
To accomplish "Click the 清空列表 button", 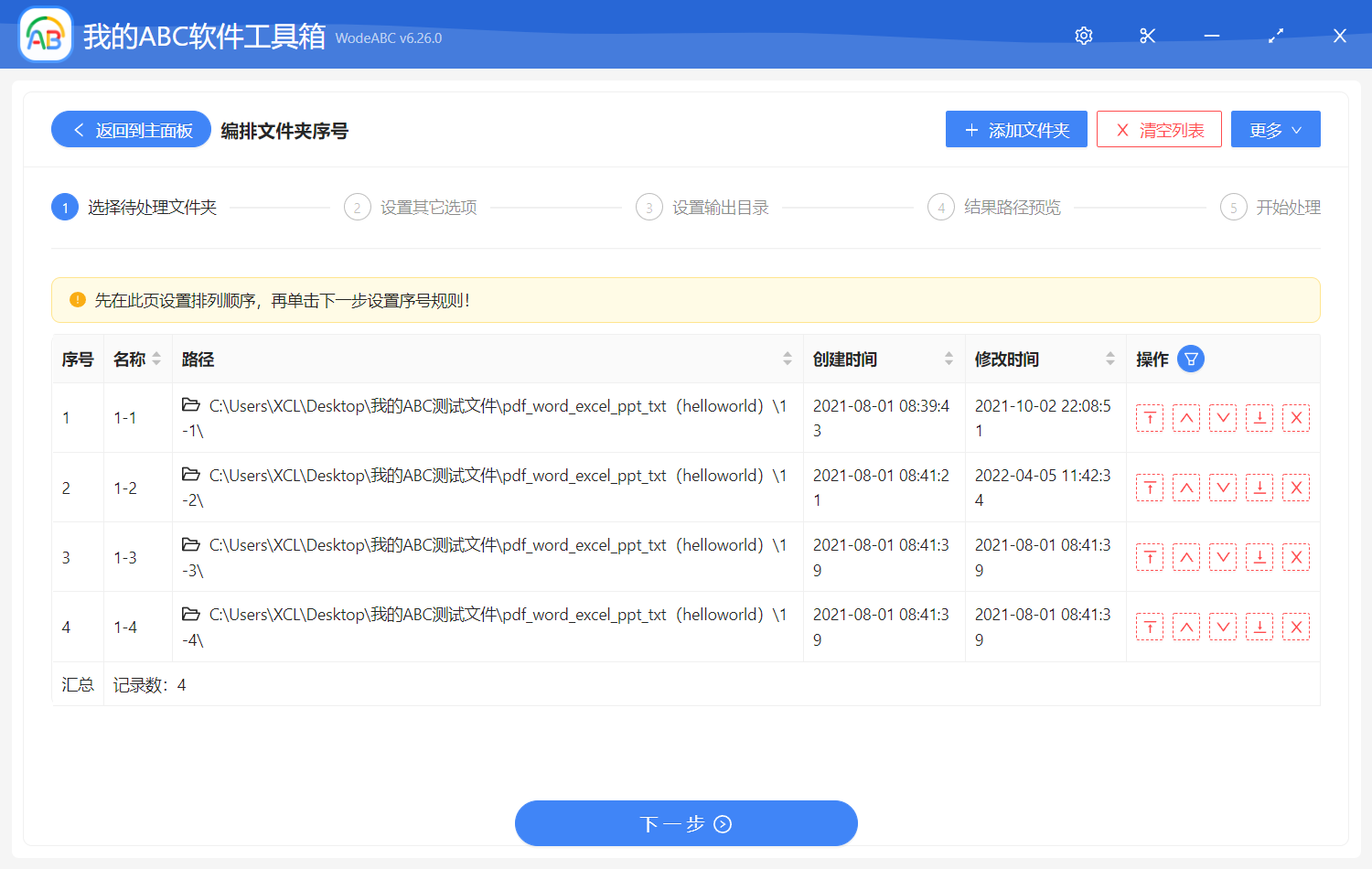I will (x=1159, y=129).
